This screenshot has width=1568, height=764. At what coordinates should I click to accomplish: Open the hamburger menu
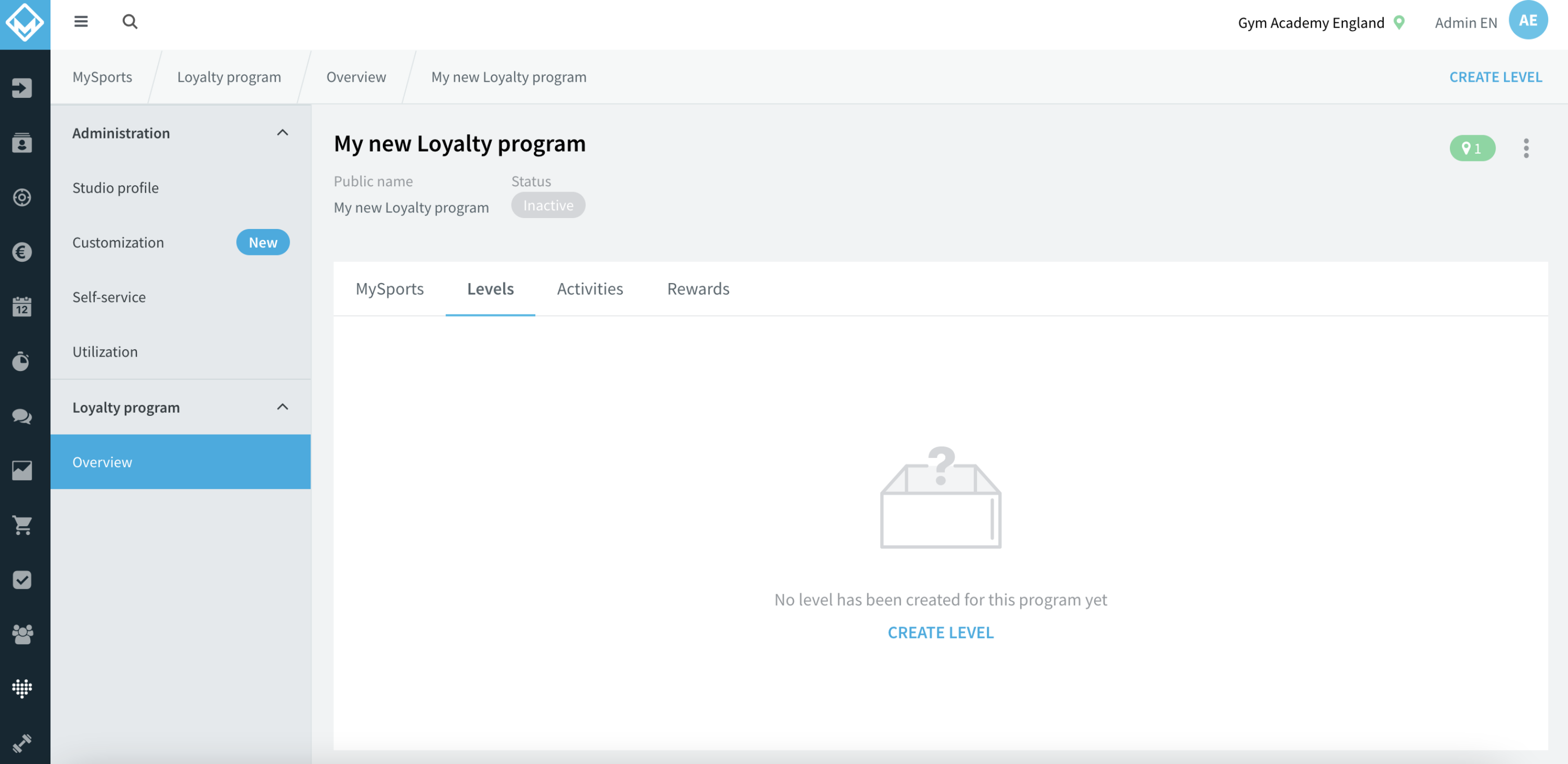(81, 22)
